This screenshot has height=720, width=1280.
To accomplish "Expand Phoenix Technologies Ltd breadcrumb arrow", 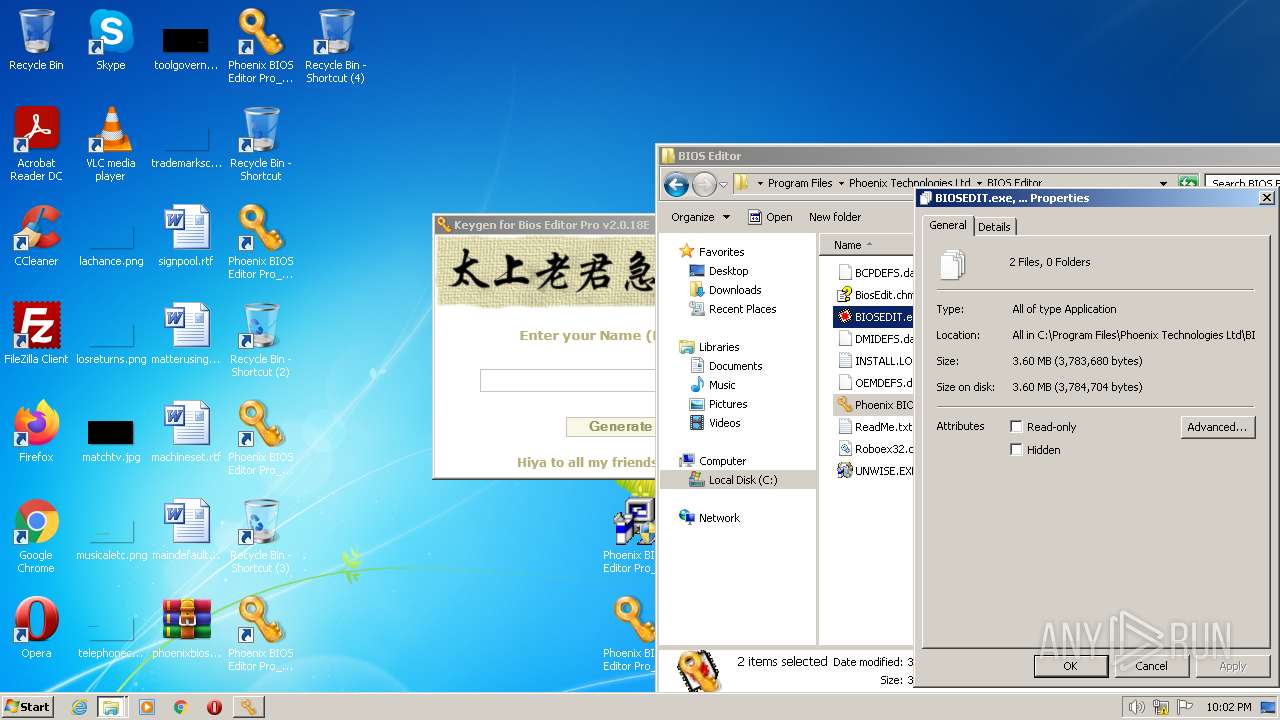I will click(x=979, y=184).
